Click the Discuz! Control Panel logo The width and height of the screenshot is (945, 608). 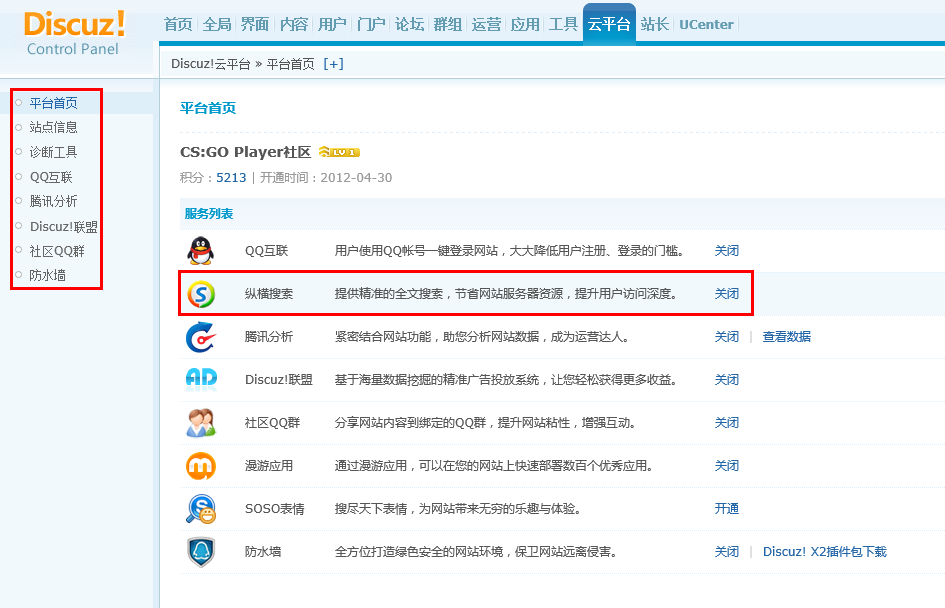(x=74, y=33)
